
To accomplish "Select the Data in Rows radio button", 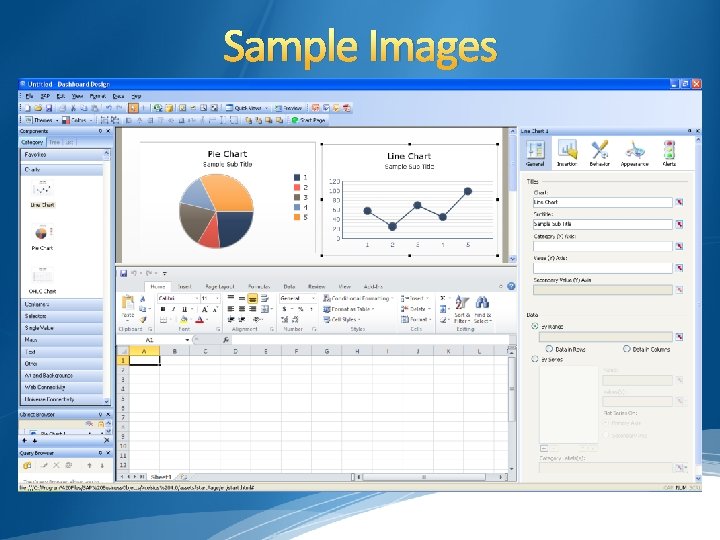I will pos(549,349).
